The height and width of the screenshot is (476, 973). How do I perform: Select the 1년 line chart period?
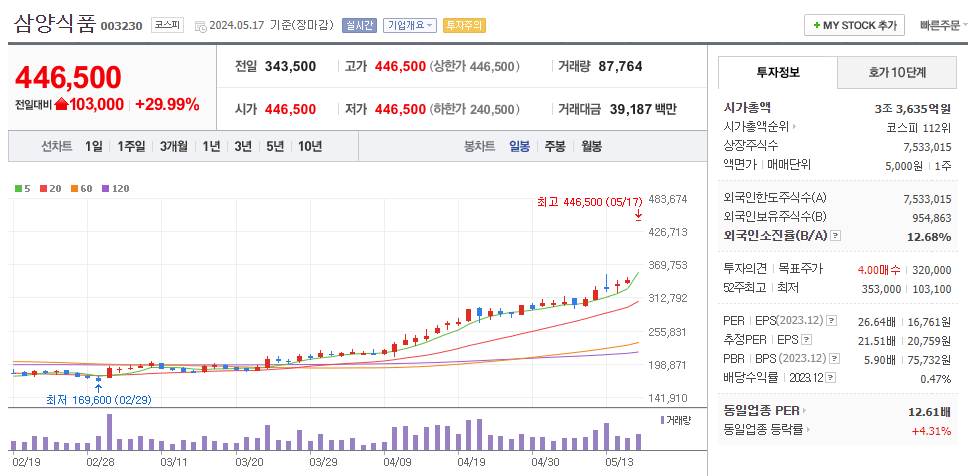[x=211, y=147]
